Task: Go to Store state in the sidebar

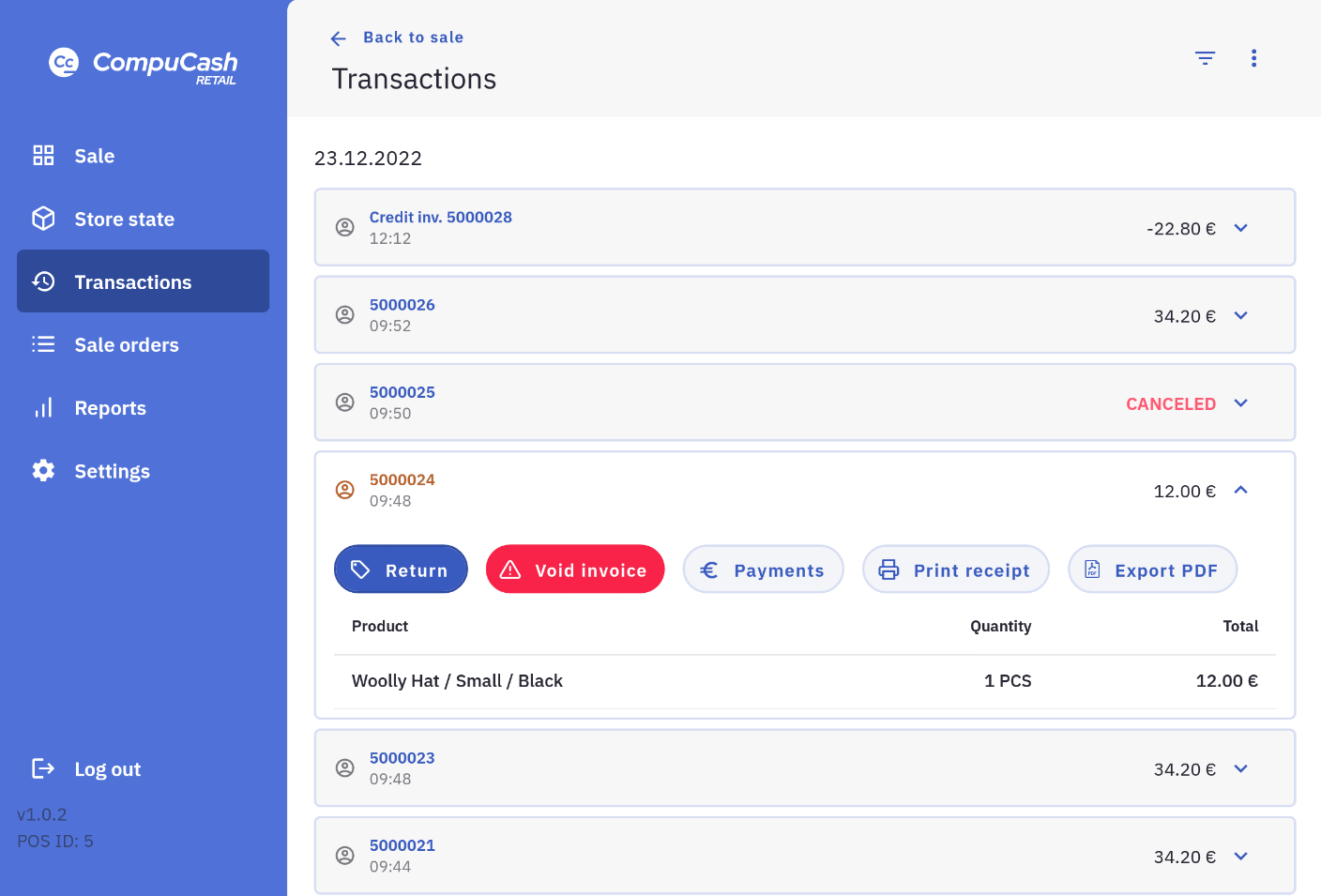Action: 124,219
